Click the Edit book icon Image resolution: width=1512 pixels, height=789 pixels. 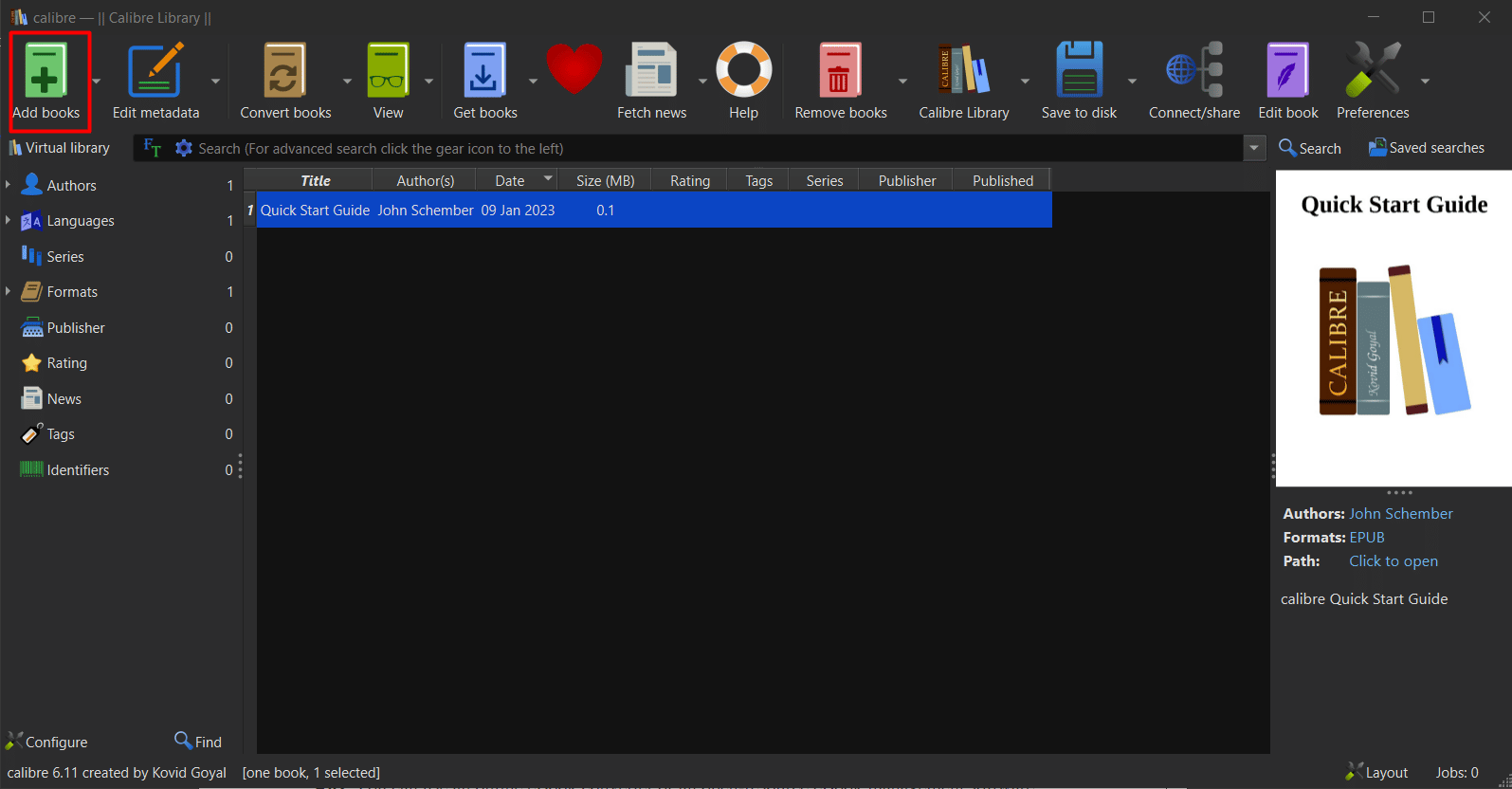[1287, 70]
